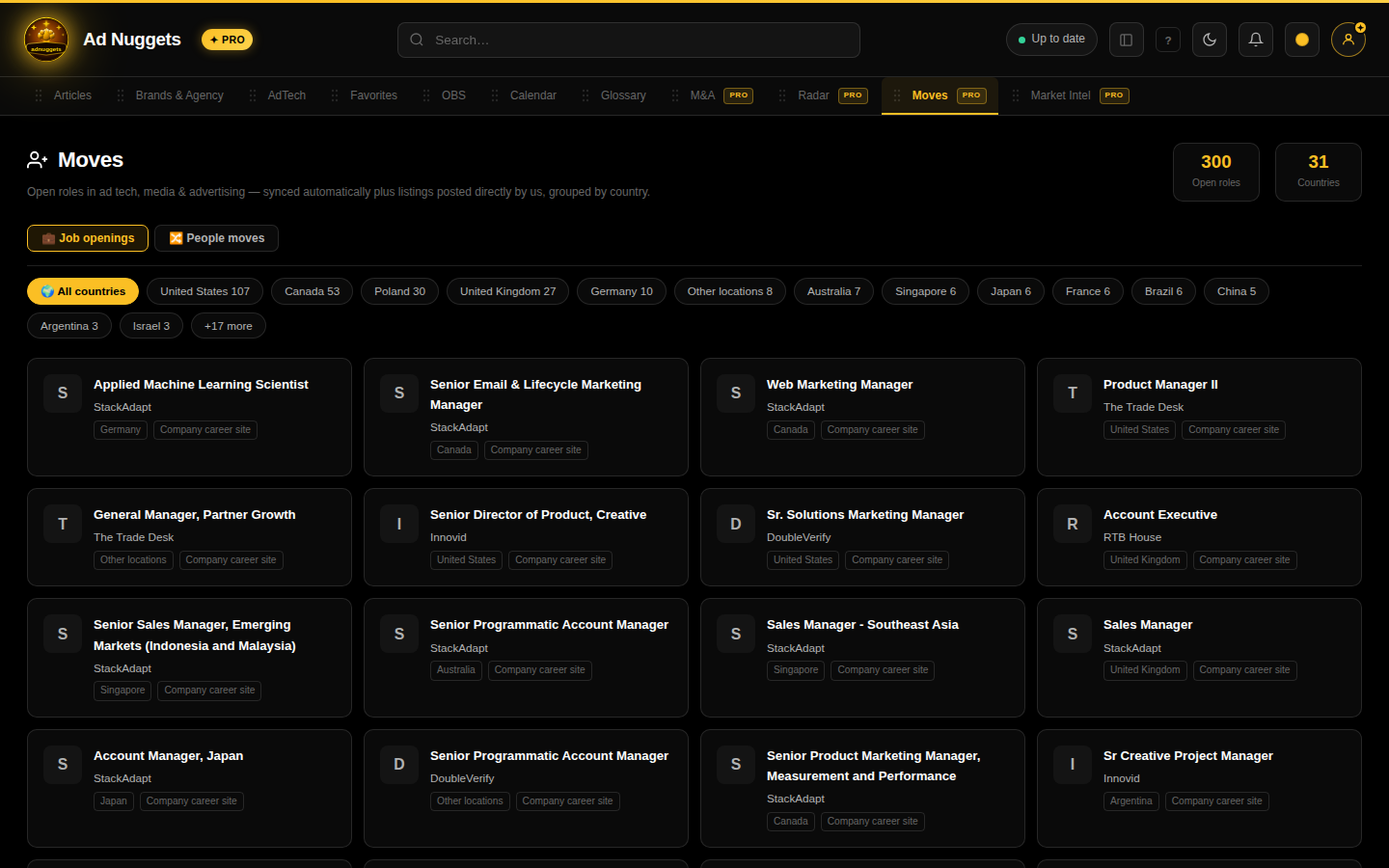Click the search magnifier icon
This screenshot has height=868, width=1389.
tap(417, 40)
